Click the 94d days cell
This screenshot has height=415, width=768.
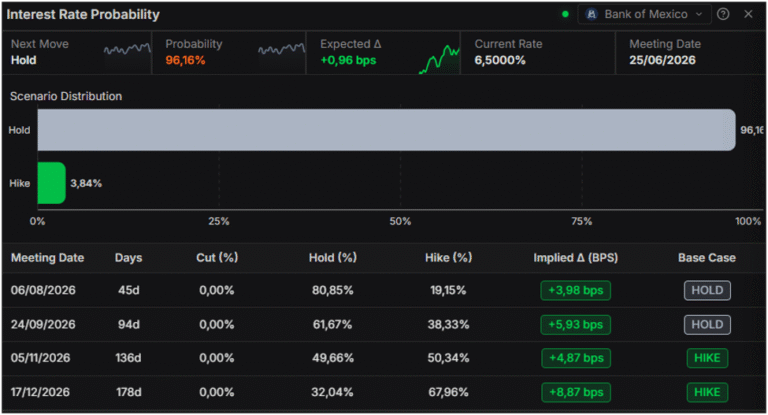coord(128,324)
